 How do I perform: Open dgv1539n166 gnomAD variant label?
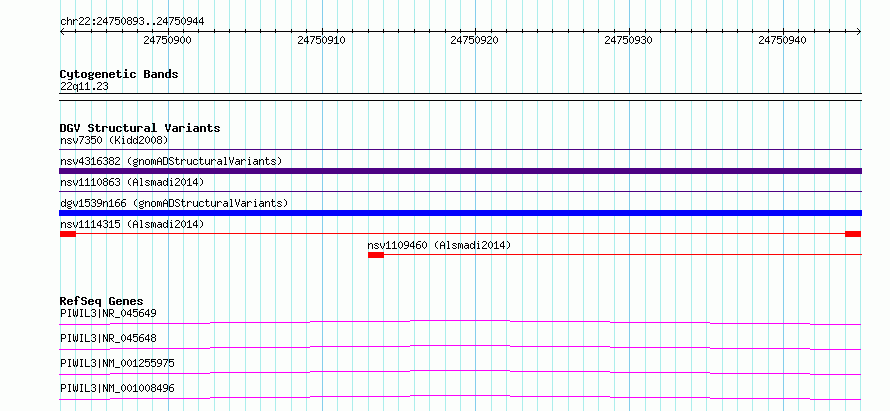174,203
